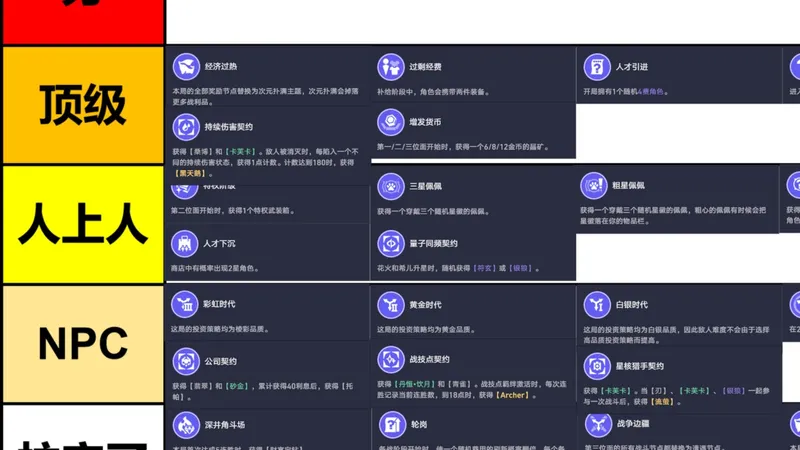
Task: Click 【银狼】 in the 量子同频契约 description
Action: 520,268
